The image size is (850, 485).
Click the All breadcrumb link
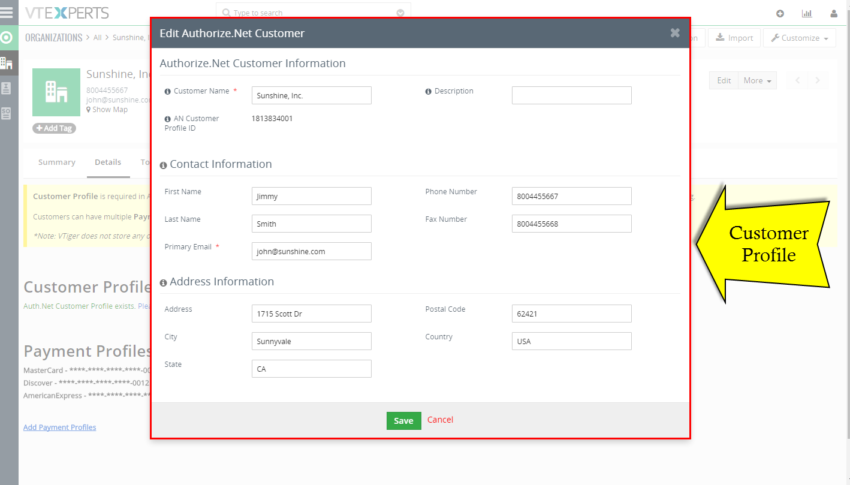[x=97, y=37]
